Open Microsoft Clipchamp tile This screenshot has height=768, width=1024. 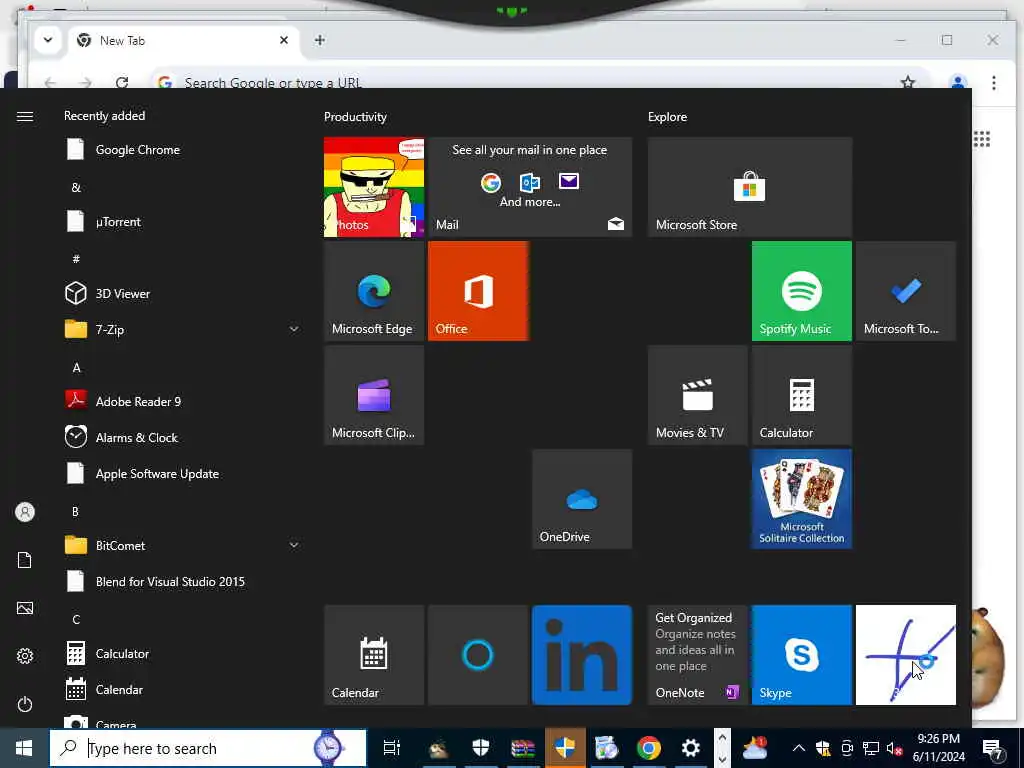click(374, 395)
